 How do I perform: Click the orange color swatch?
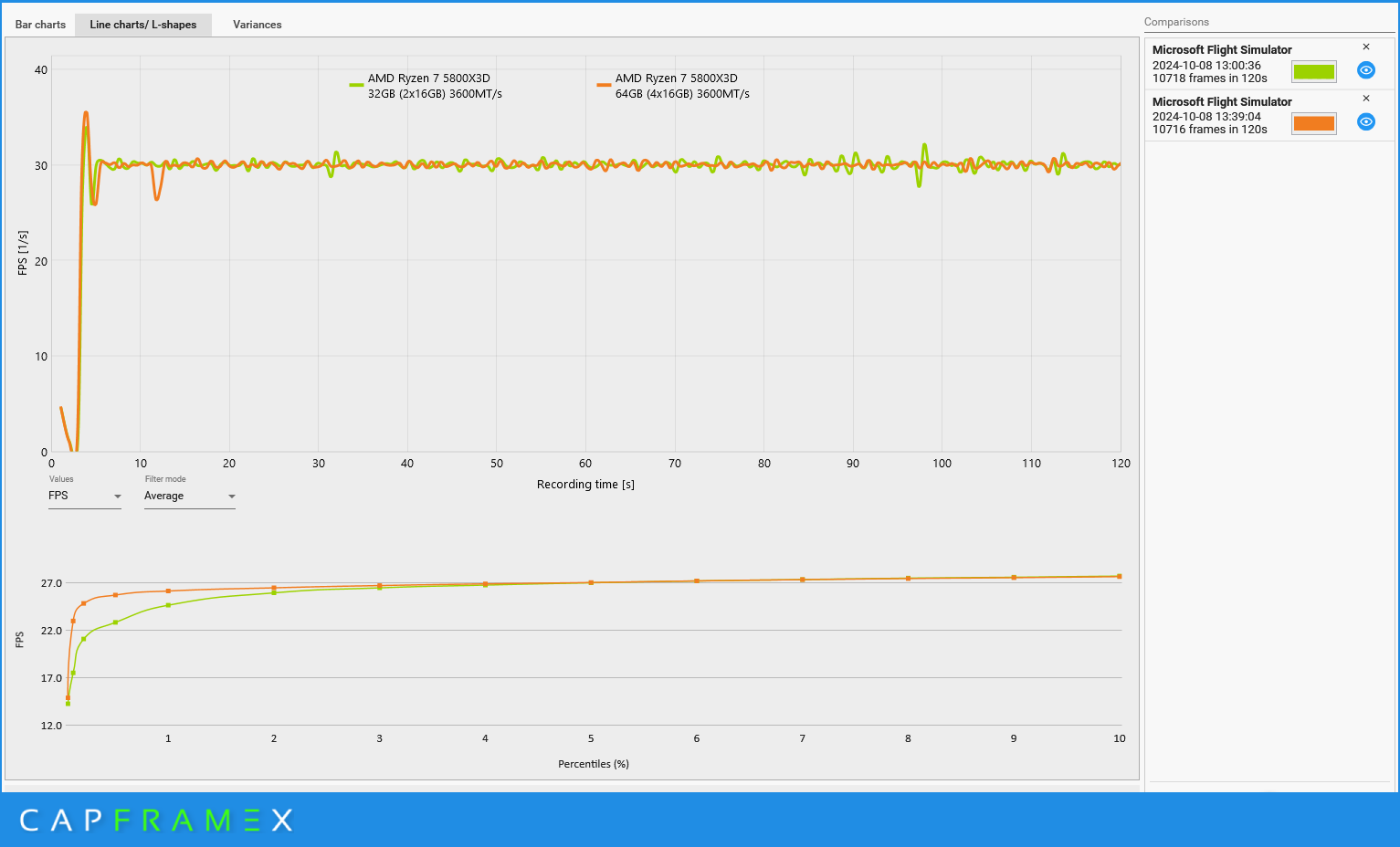[1314, 123]
